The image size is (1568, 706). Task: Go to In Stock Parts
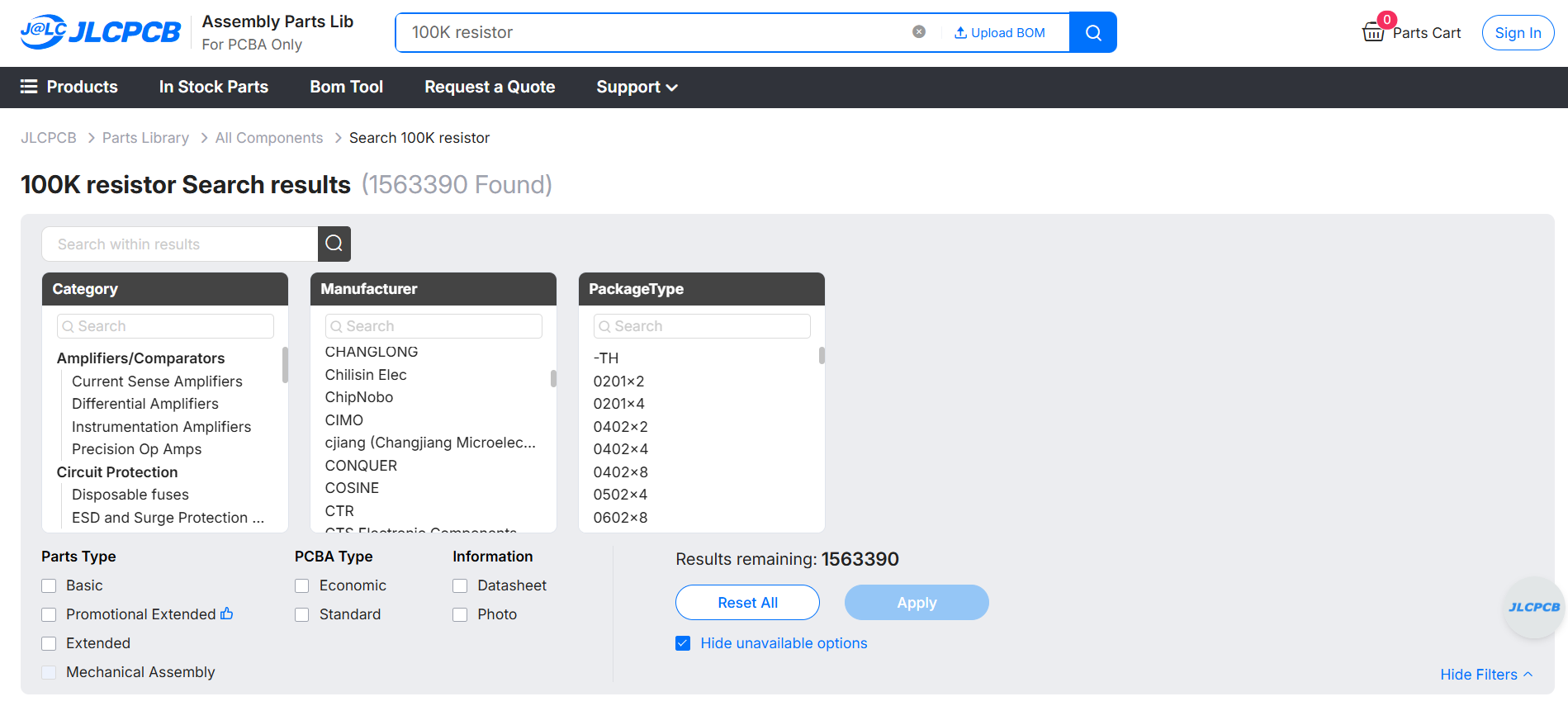pyautogui.click(x=214, y=87)
